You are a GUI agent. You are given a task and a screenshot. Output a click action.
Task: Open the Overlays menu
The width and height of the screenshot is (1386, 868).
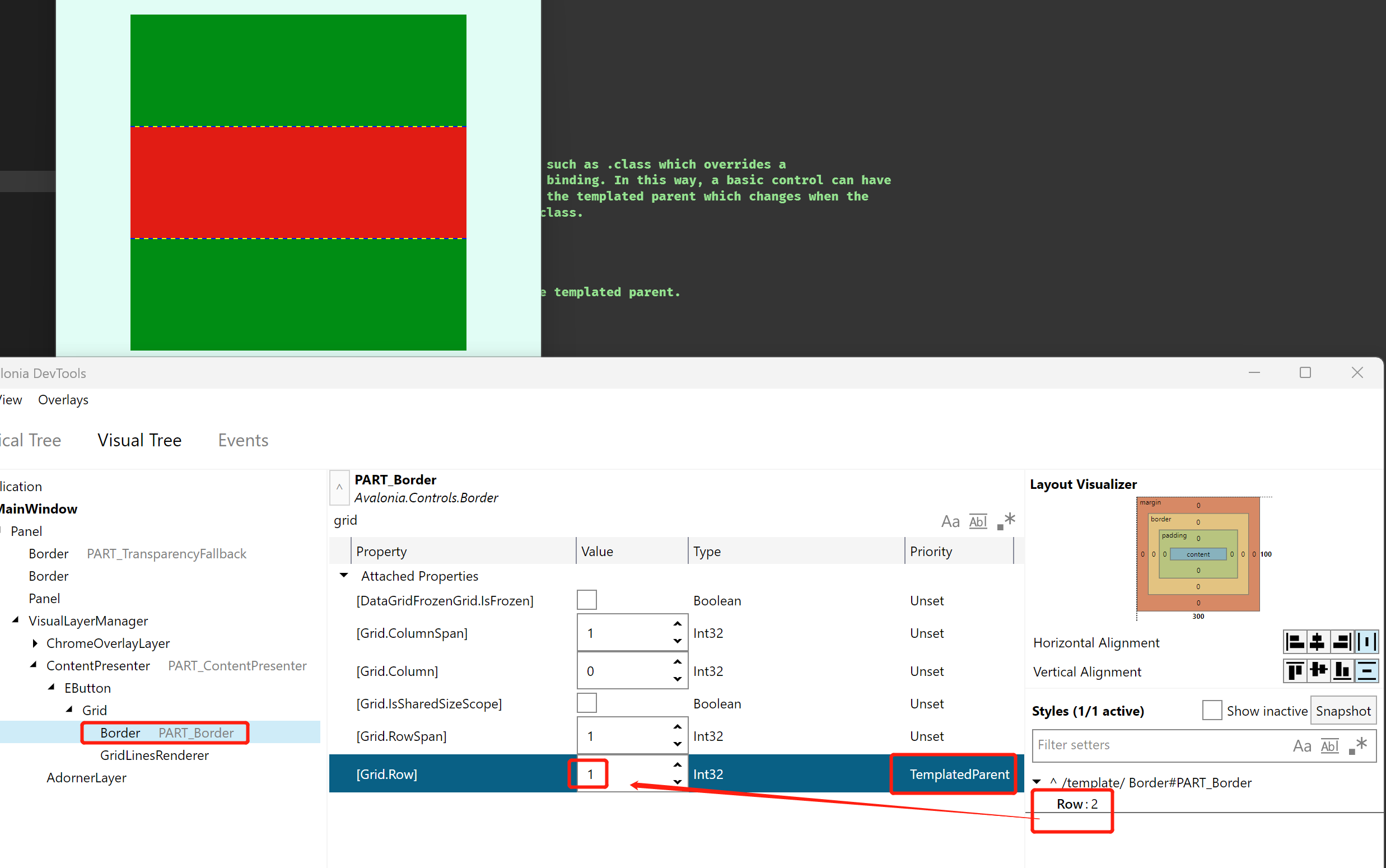click(63, 399)
